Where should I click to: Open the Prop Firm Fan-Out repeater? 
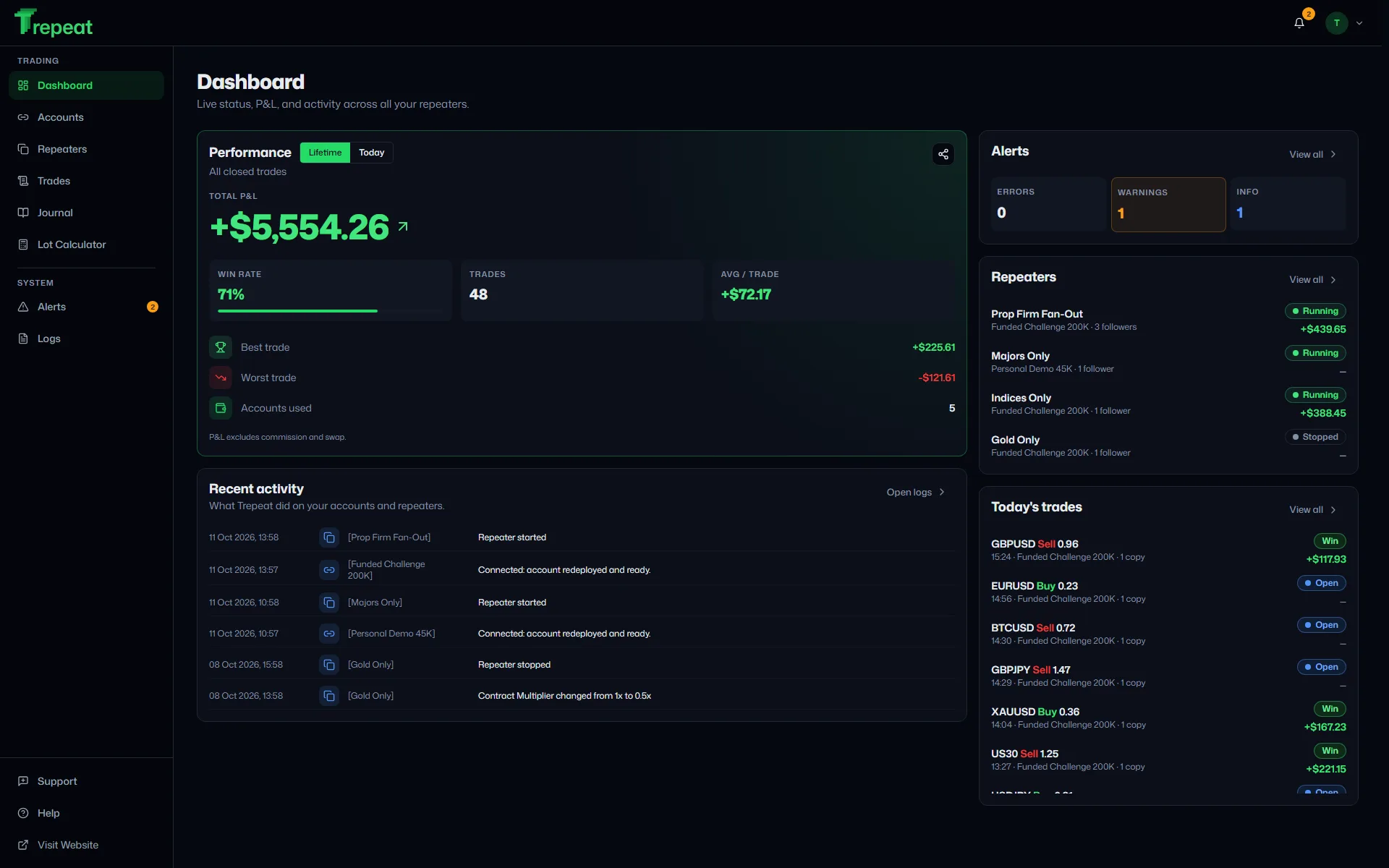click(x=1168, y=320)
